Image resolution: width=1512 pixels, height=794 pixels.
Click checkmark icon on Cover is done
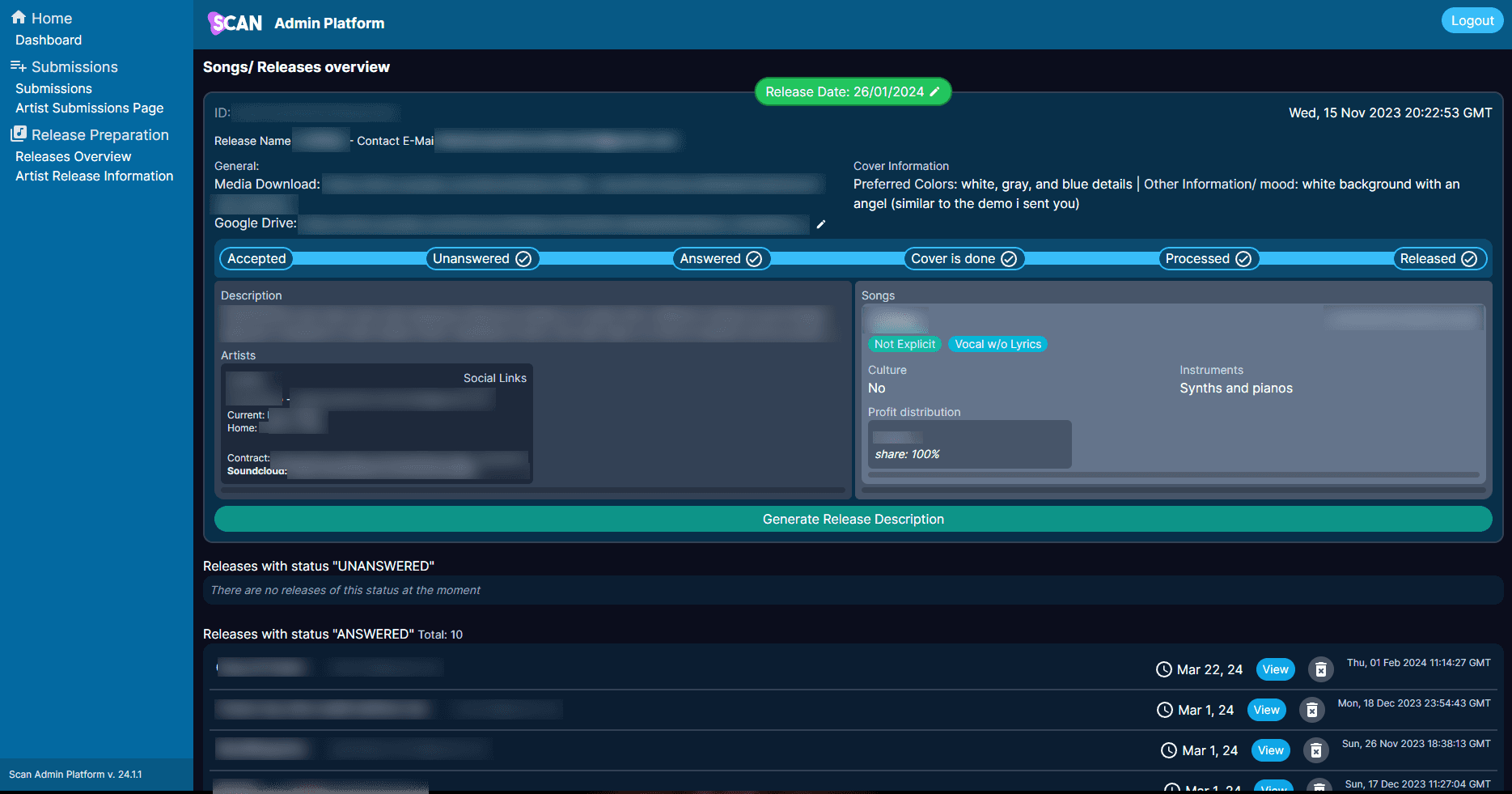1009,259
